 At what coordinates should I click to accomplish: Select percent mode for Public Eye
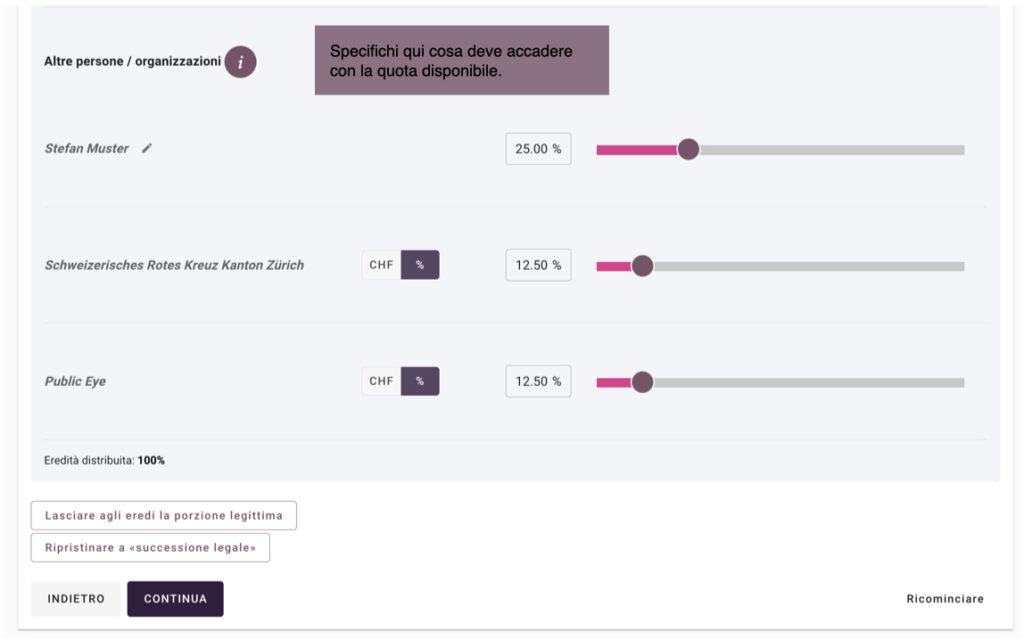pyautogui.click(x=420, y=381)
